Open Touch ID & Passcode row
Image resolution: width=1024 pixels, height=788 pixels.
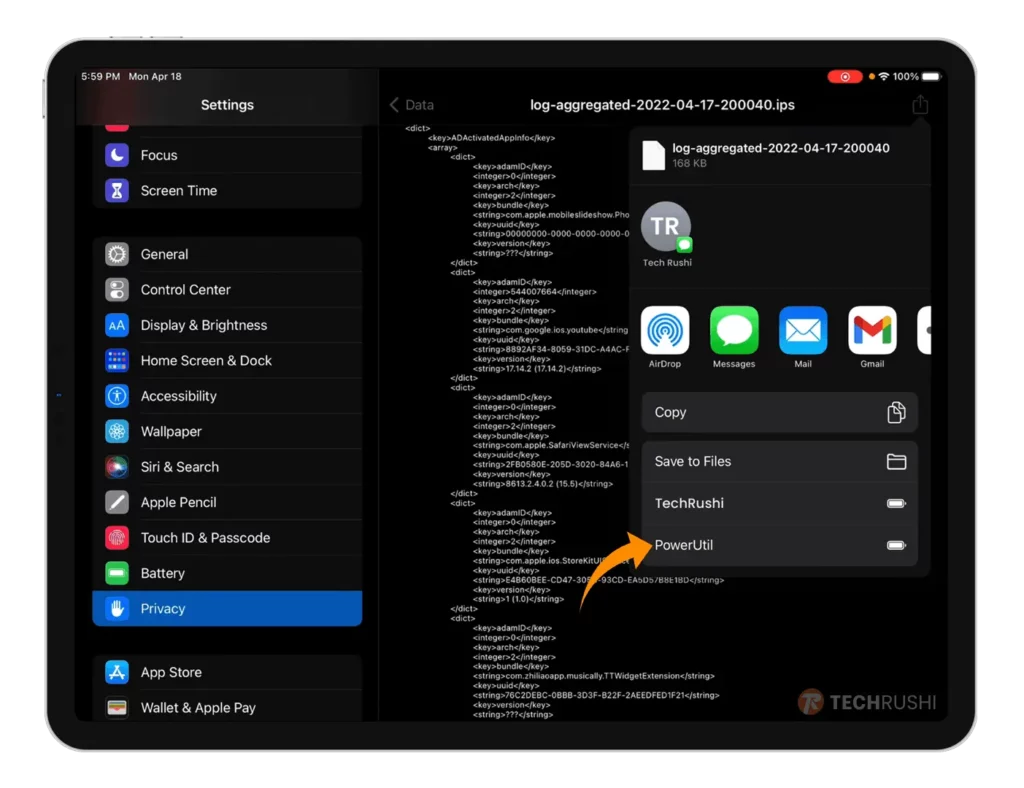click(x=227, y=537)
